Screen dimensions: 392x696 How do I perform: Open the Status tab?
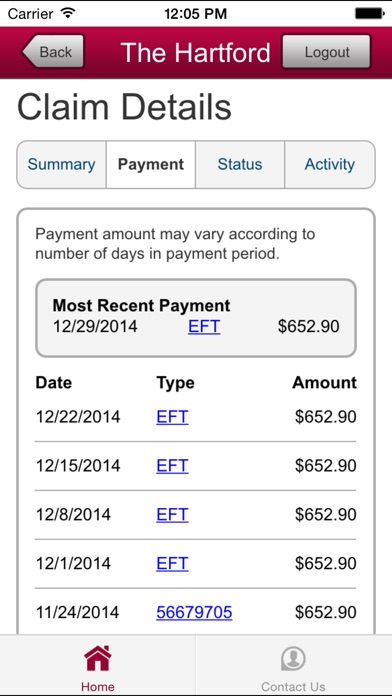pos(240,164)
